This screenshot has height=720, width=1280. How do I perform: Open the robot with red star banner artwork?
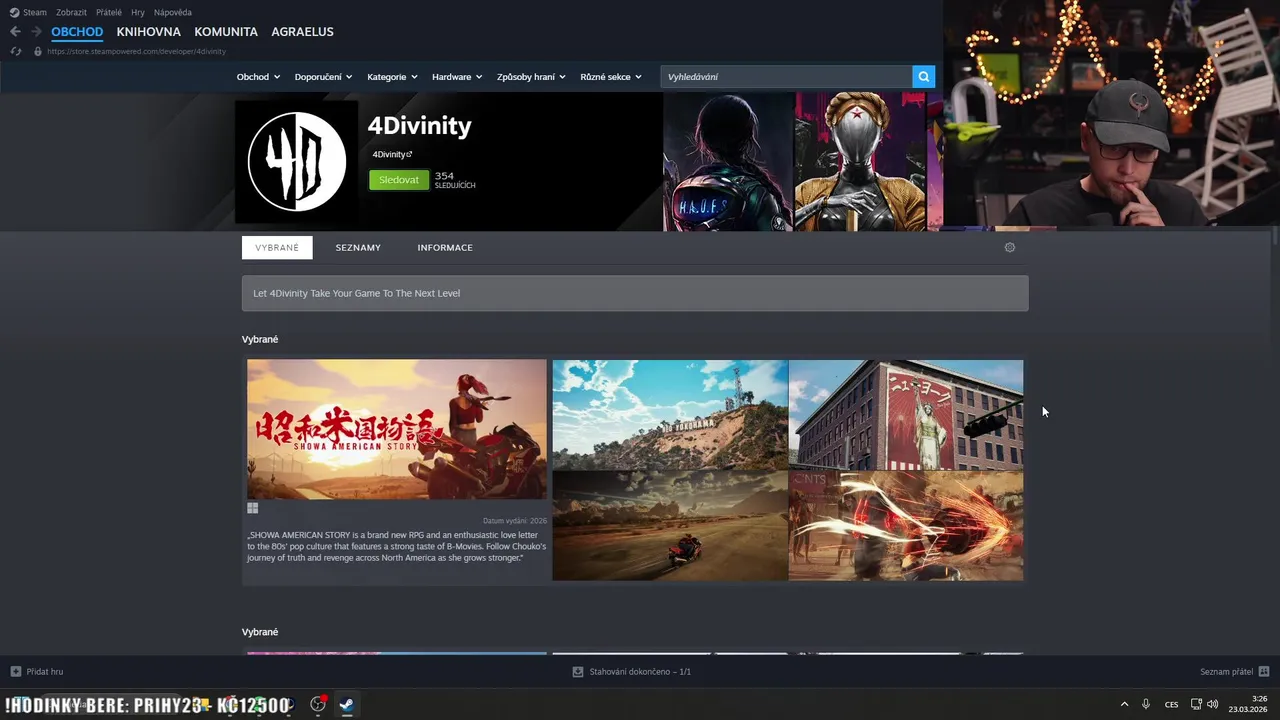(860, 161)
